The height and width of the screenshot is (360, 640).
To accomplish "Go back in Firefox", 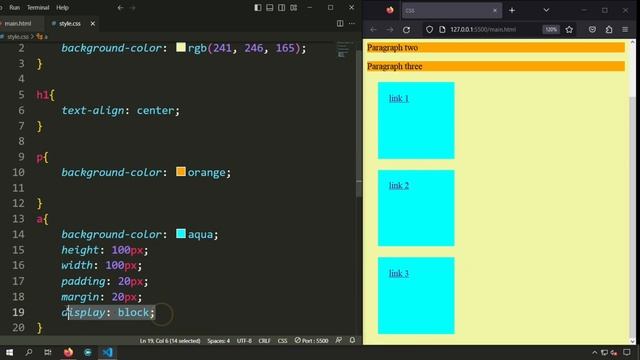I will pyautogui.click(x=373, y=29).
